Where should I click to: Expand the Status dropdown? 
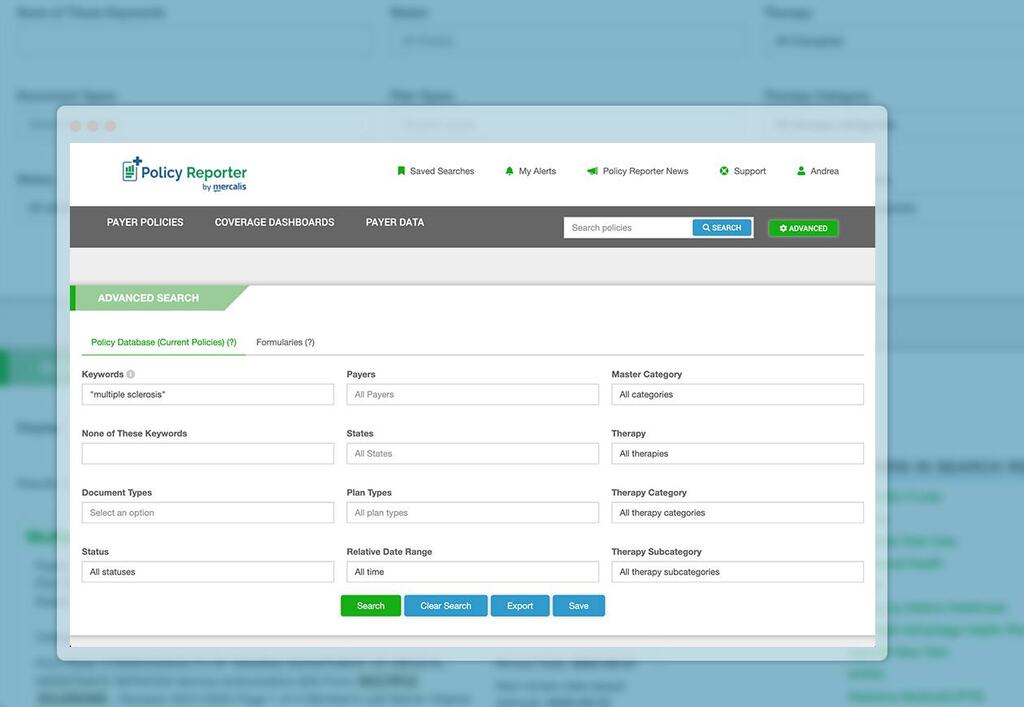[x=207, y=572]
